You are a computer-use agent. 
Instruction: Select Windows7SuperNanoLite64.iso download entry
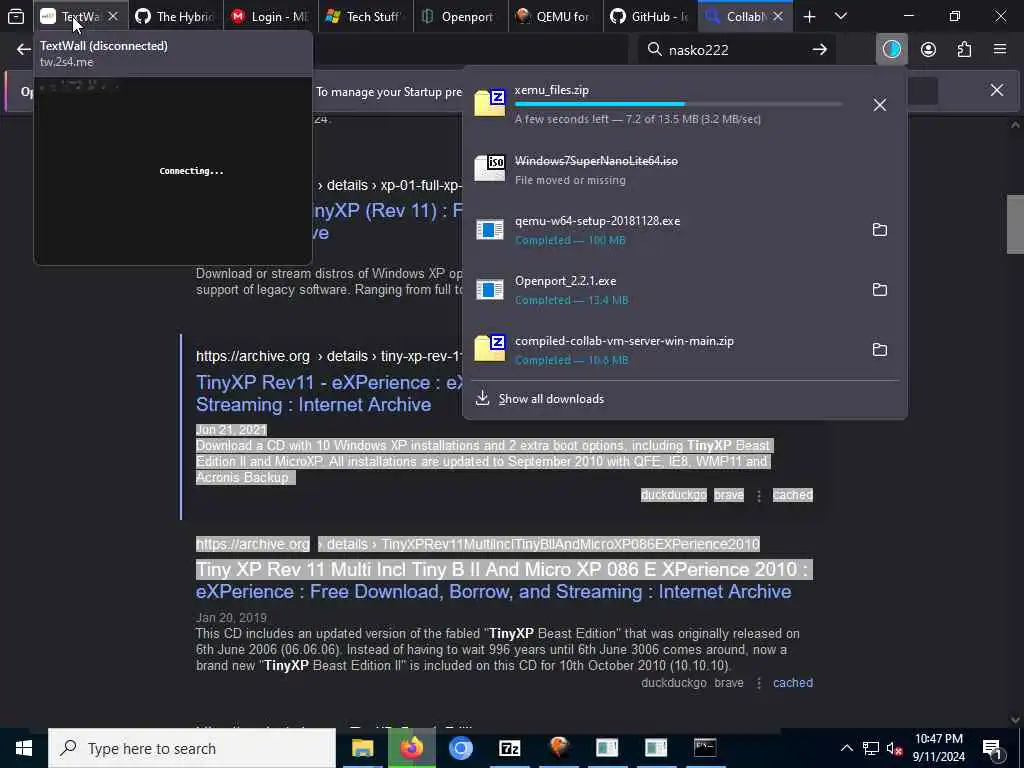(x=684, y=169)
